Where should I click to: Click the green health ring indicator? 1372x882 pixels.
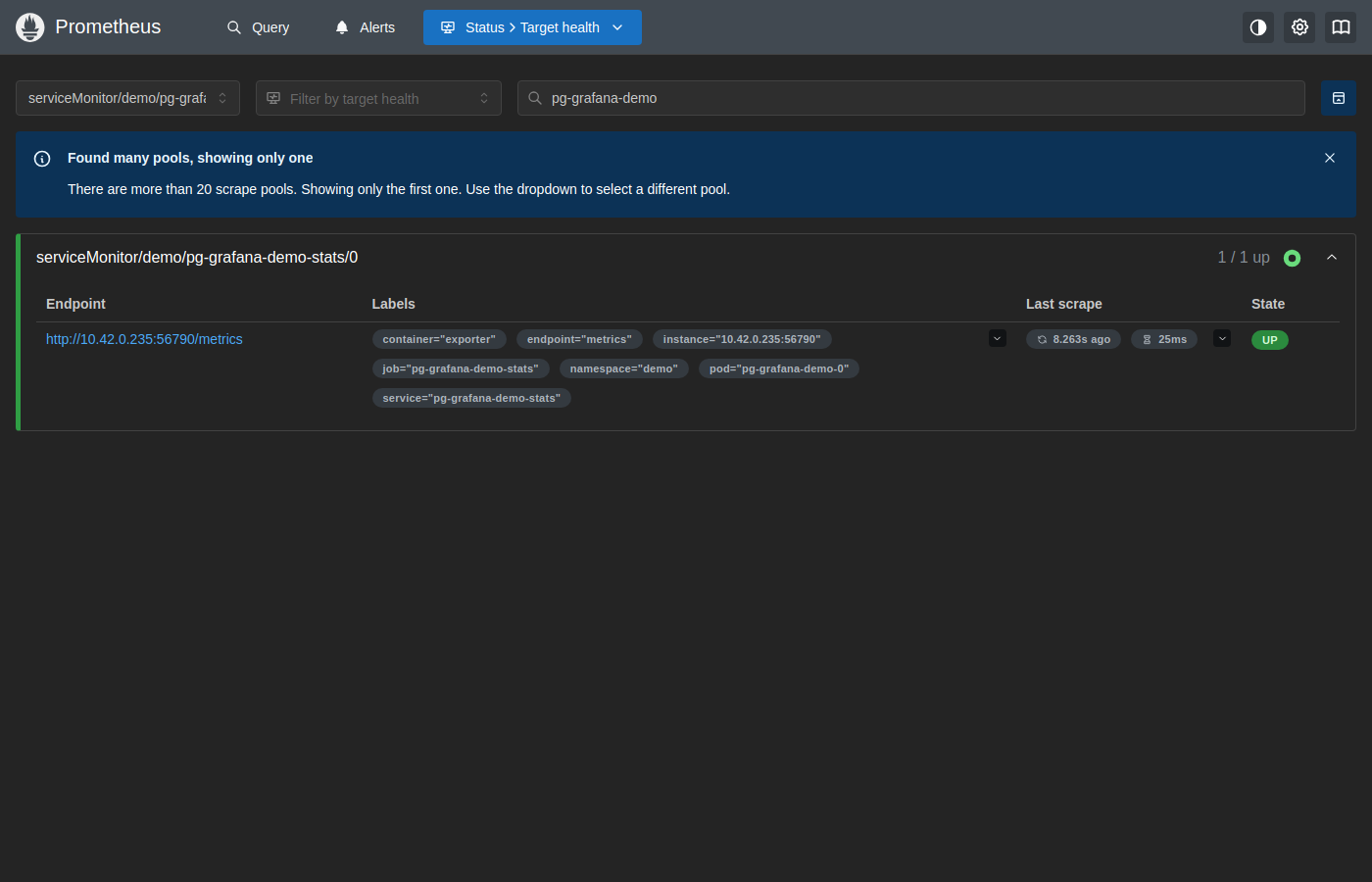pyautogui.click(x=1293, y=258)
